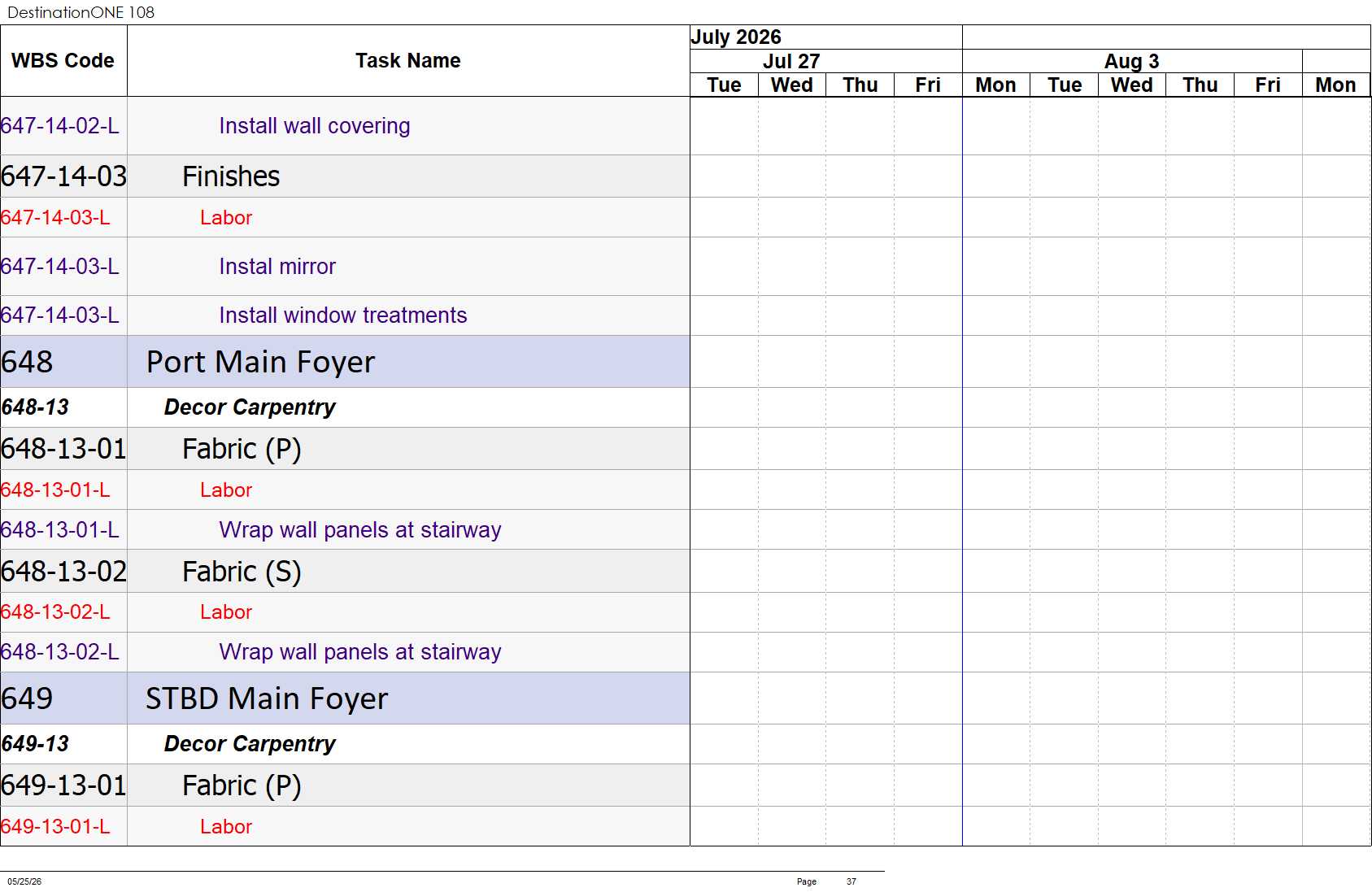The width and height of the screenshot is (1372, 892).
Task: Click page number 37 in footer
Action: coord(852,881)
